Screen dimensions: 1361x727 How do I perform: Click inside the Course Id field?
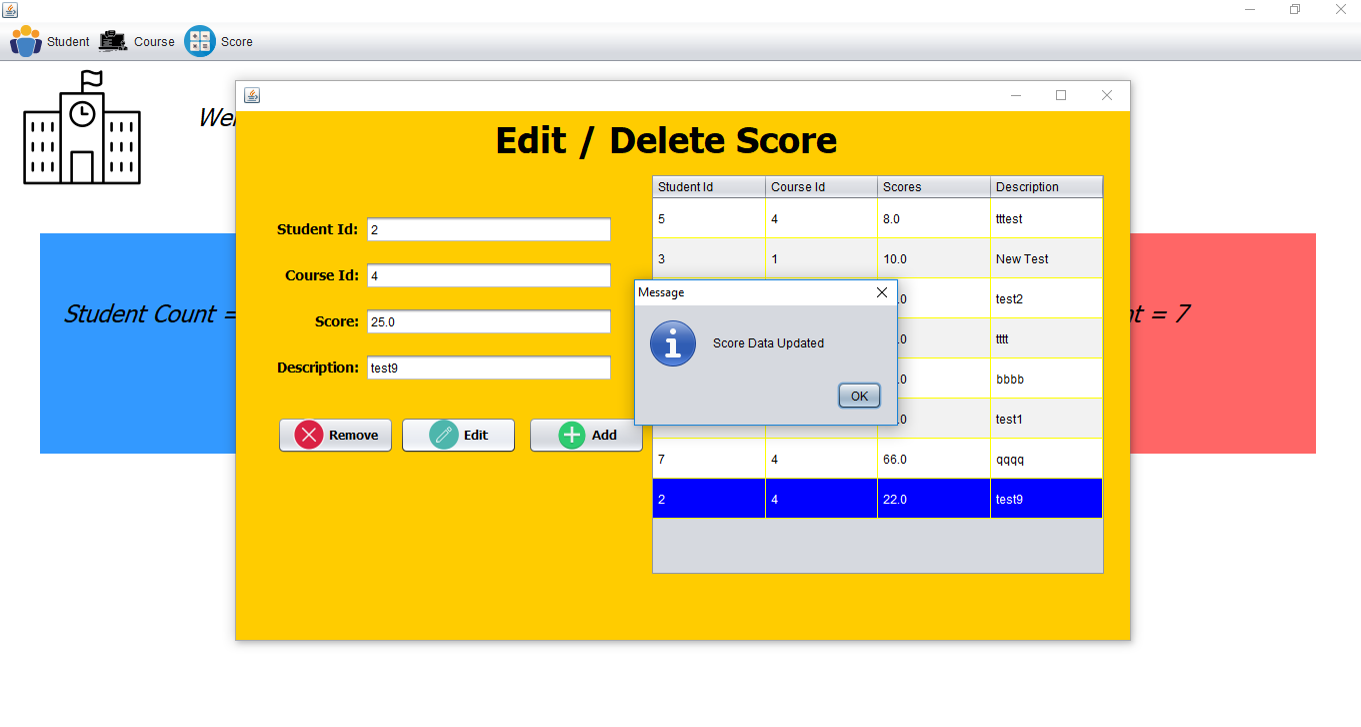pos(488,275)
